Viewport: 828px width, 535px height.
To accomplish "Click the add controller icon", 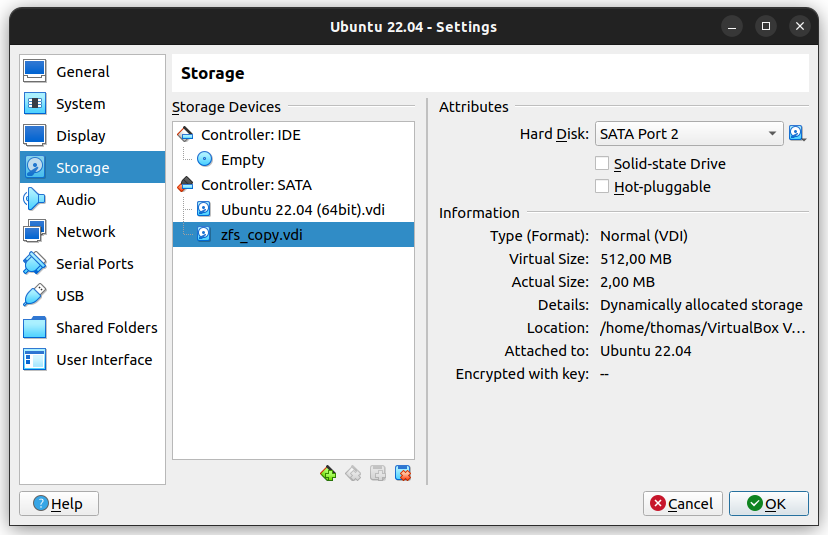I will pyautogui.click(x=328, y=473).
